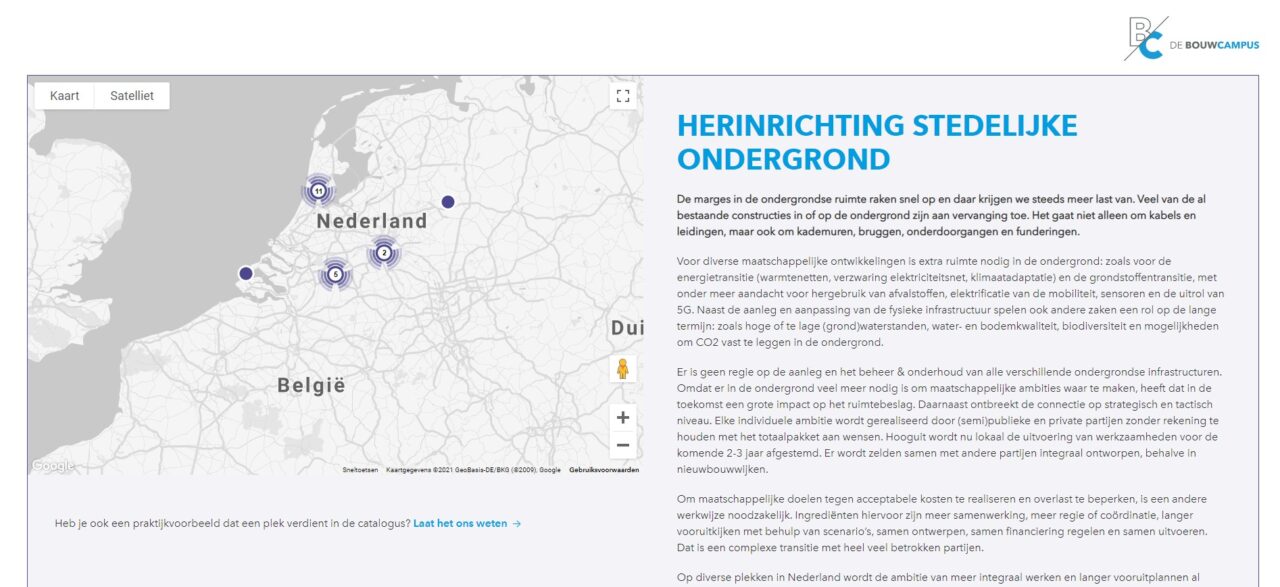Open the marker cluster labeled 2
The image size is (1280, 587).
point(384,253)
